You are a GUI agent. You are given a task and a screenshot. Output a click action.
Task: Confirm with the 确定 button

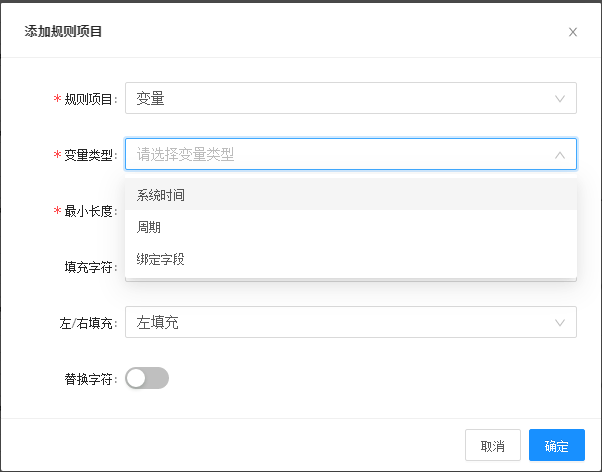557,446
